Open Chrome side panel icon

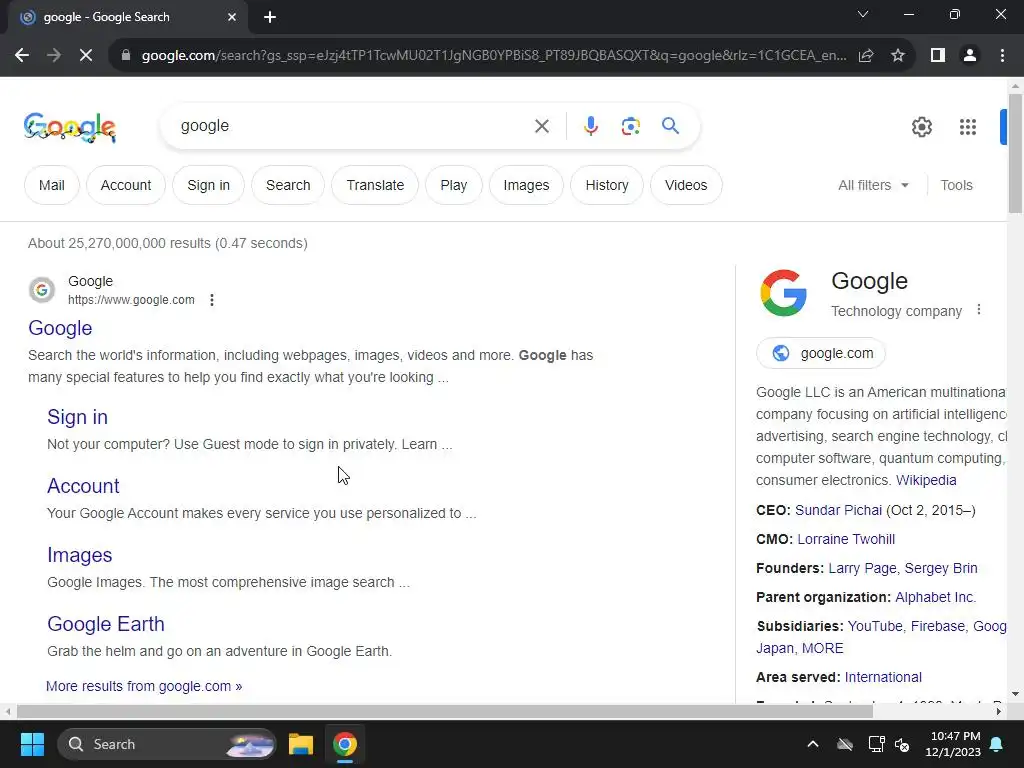(x=938, y=56)
